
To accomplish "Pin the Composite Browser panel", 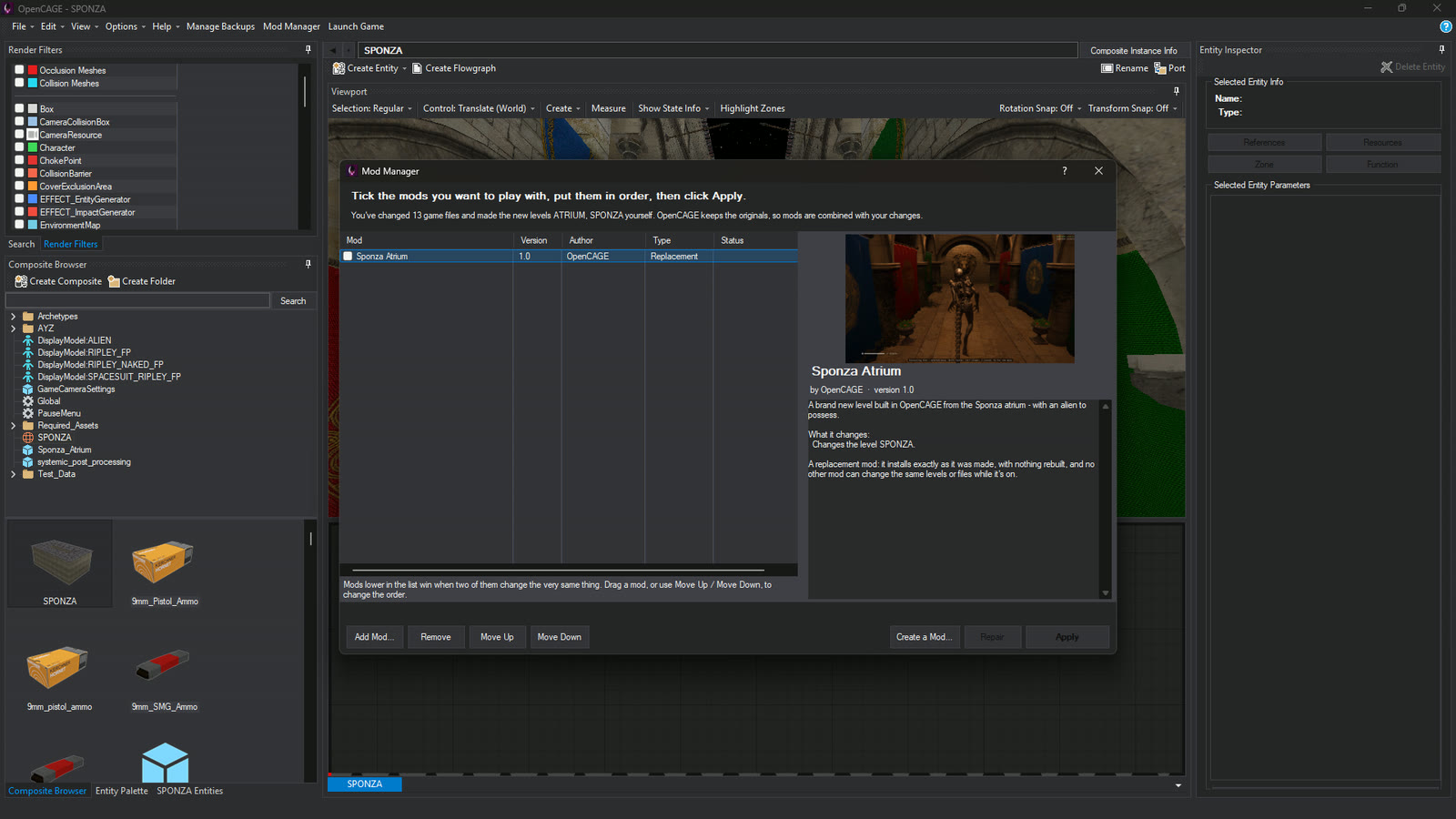I will (308, 265).
